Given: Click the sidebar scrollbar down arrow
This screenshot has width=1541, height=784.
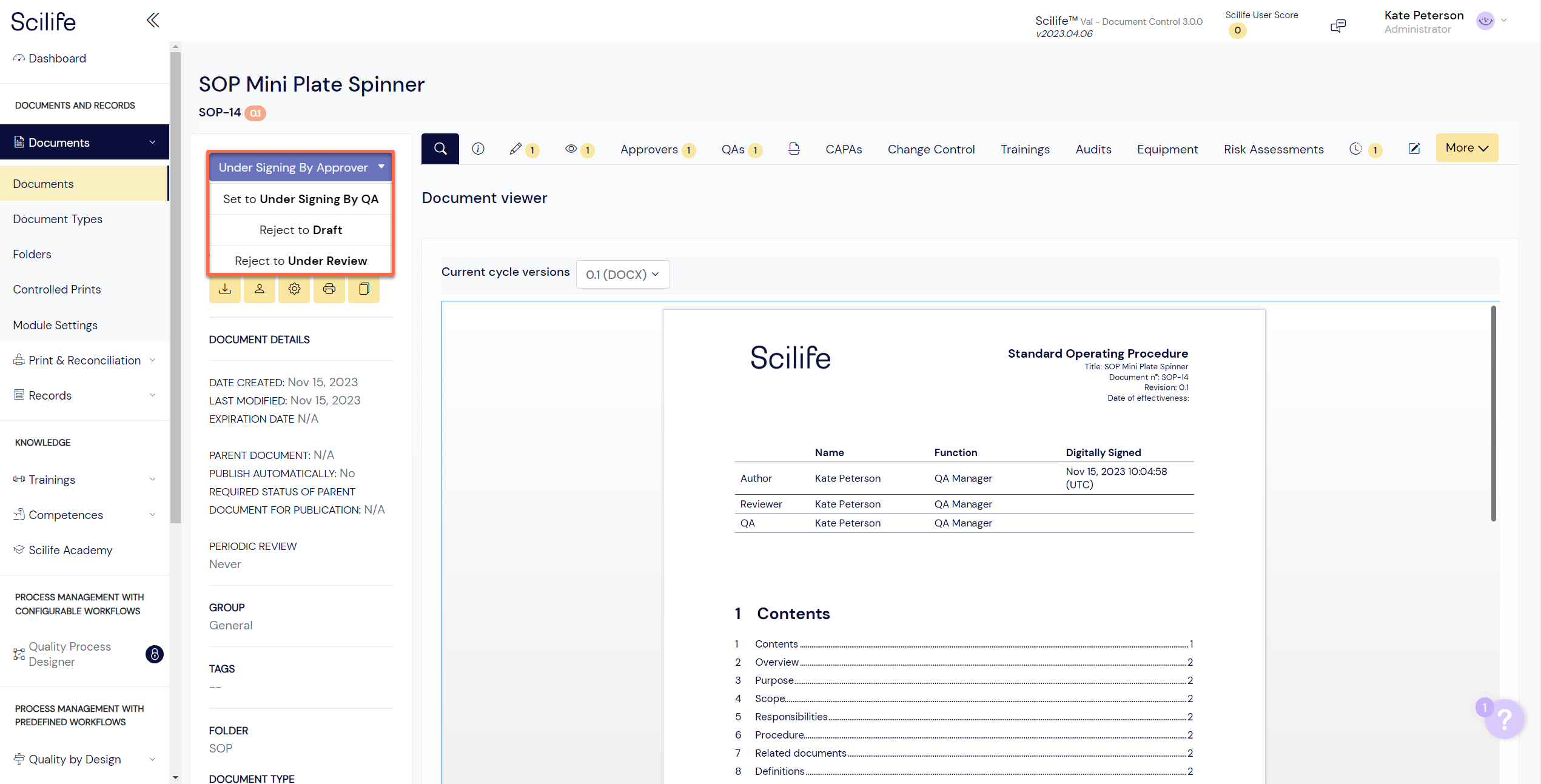Looking at the screenshot, I should click(175, 777).
